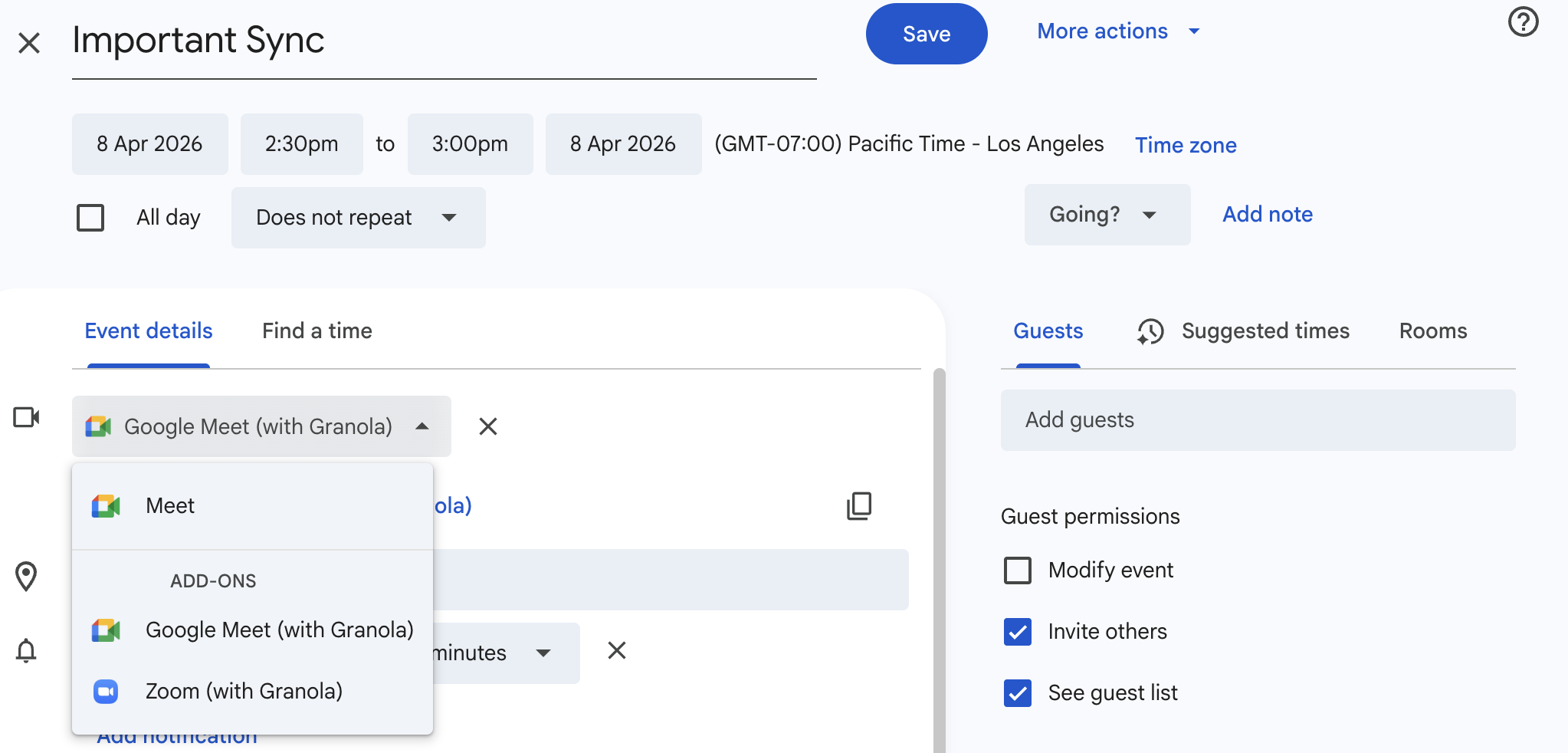Toggle the All day checkbox
Screen dimensions: 1568x753
(90, 218)
